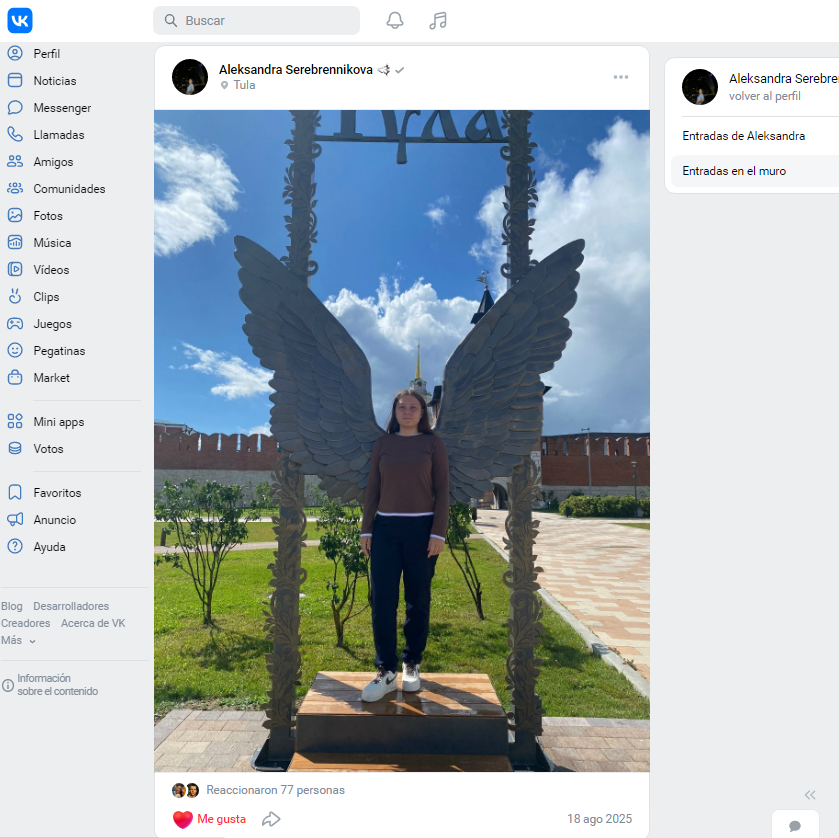
Task: Click the Mini apps grid icon
Action: click(x=15, y=422)
